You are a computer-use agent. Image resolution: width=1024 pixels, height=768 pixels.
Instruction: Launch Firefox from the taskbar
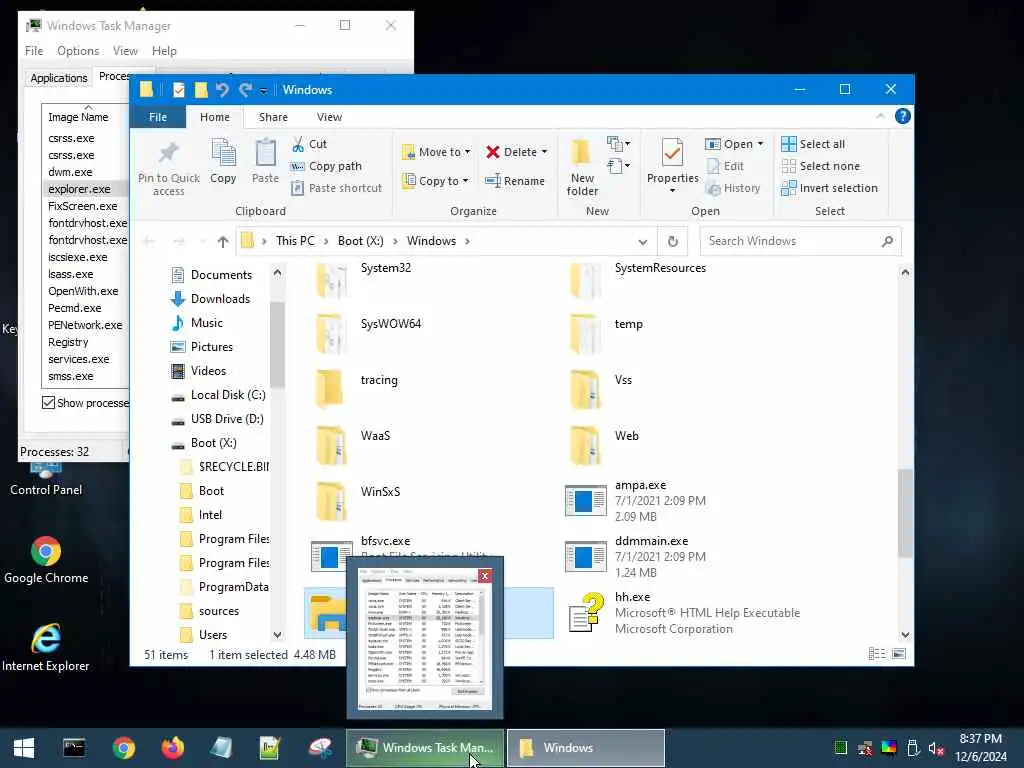pos(172,748)
